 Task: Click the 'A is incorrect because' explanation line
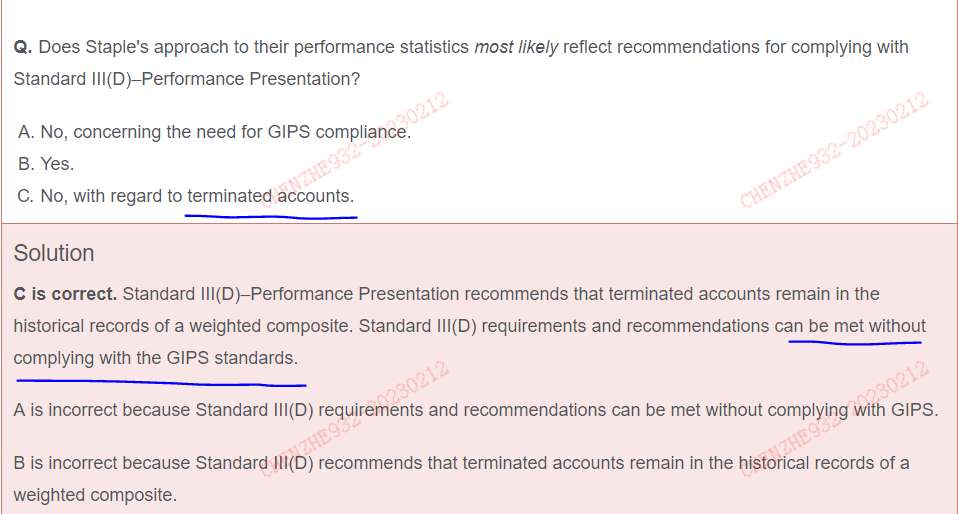[x=475, y=409]
